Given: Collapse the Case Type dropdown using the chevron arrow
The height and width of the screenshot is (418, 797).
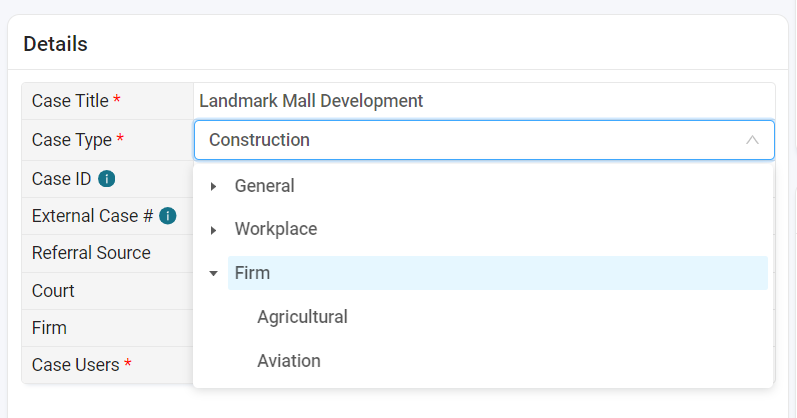Looking at the screenshot, I should (x=752, y=140).
